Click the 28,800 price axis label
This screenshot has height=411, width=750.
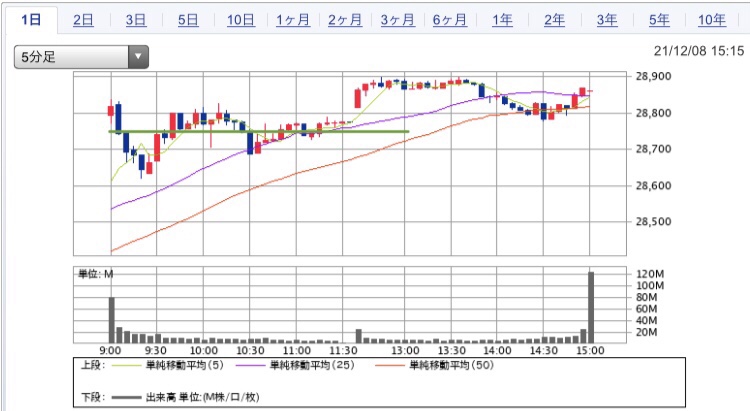(x=653, y=113)
